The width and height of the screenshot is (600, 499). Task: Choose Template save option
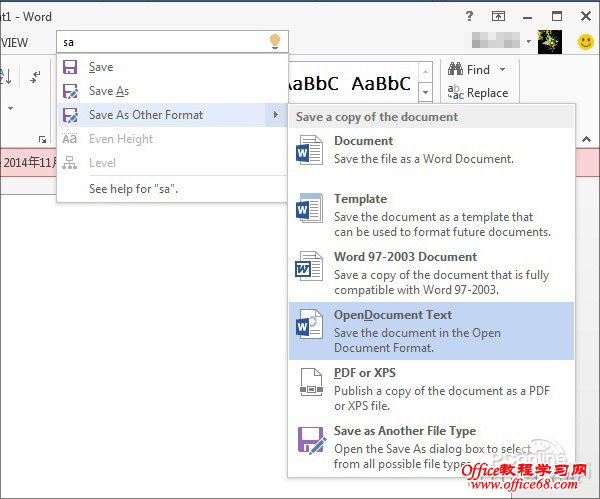pos(432,215)
